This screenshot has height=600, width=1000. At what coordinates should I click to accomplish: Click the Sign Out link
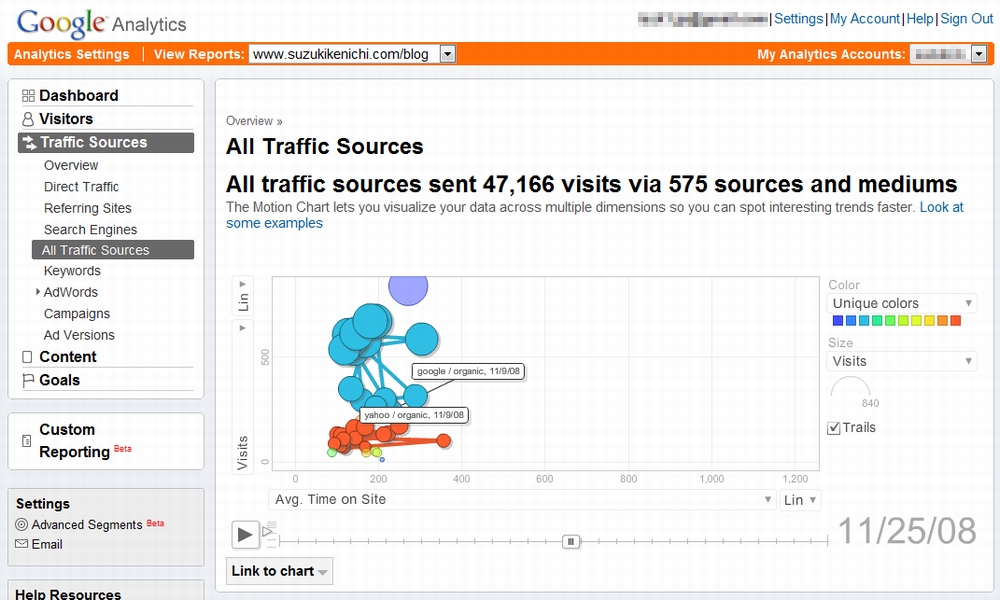(x=967, y=18)
